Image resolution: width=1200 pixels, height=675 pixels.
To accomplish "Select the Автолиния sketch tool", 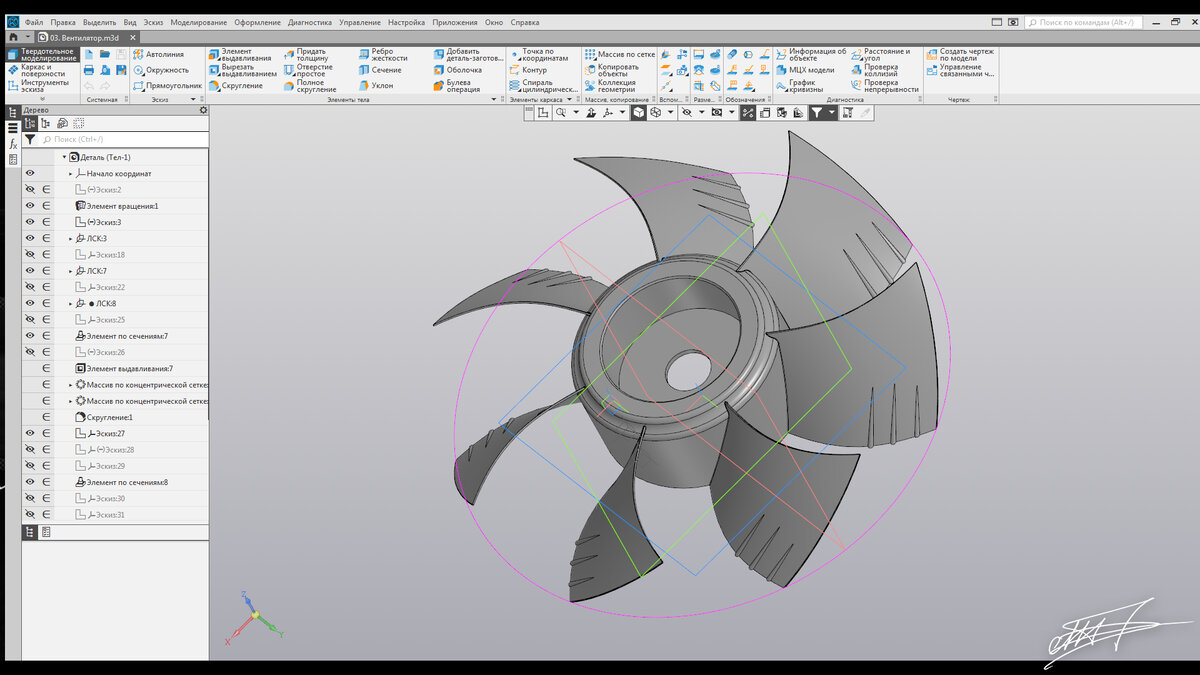I will pos(160,54).
